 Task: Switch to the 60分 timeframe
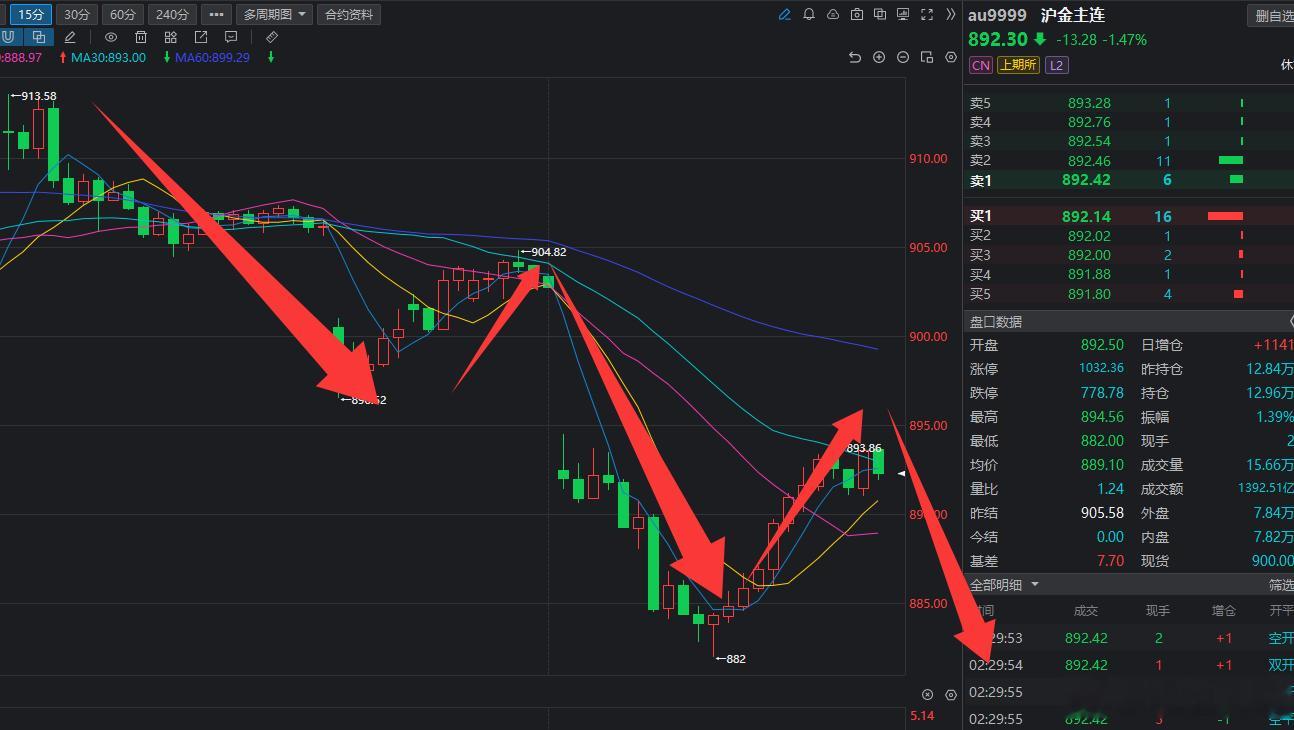pyautogui.click(x=123, y=15)
